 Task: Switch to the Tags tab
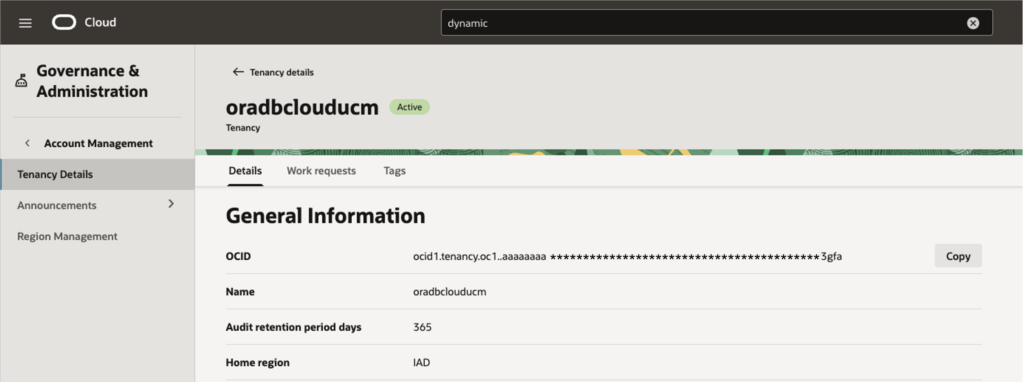[x=394, y=171]
